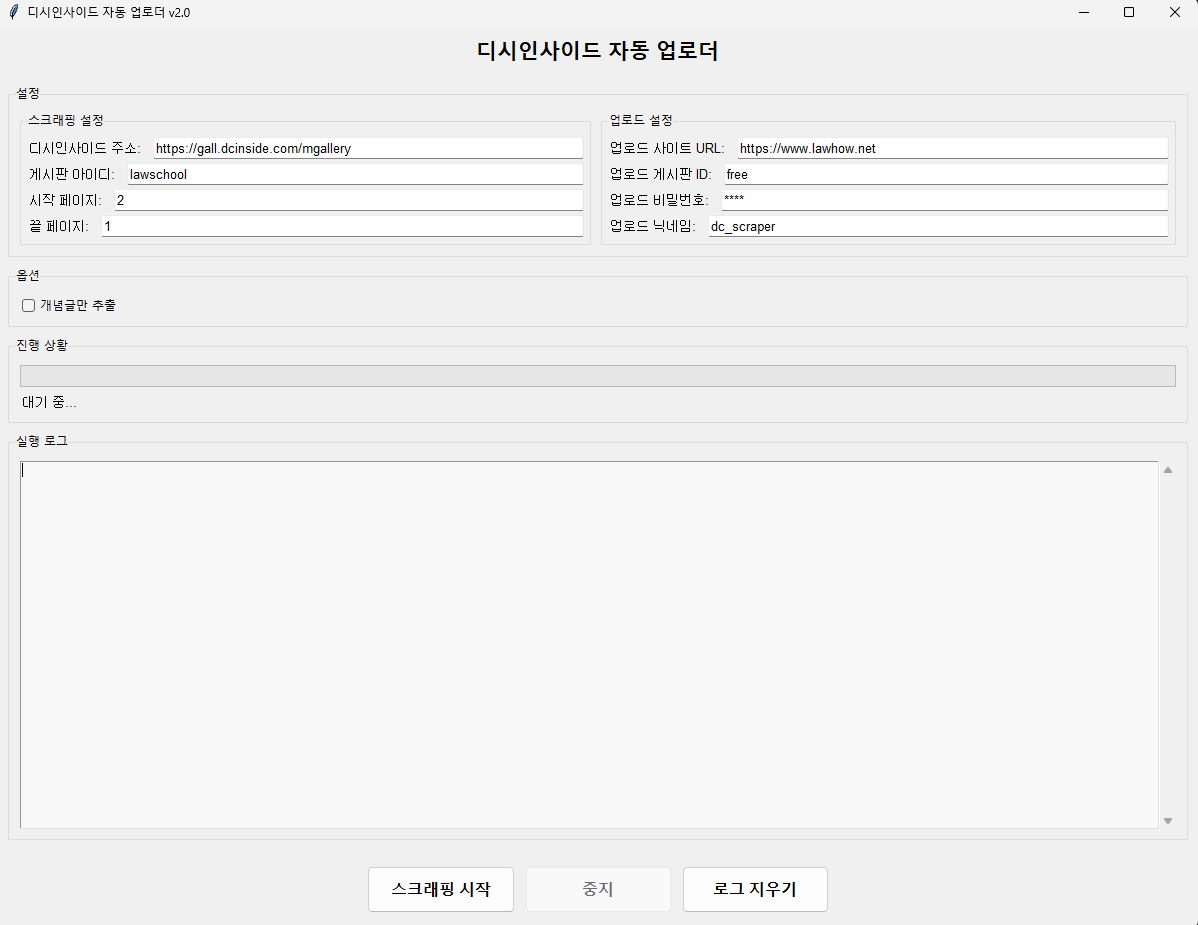Click the progress bar under 진행 상황
This screenshot has height=925, width=1198.
click(x=597, y=376)
